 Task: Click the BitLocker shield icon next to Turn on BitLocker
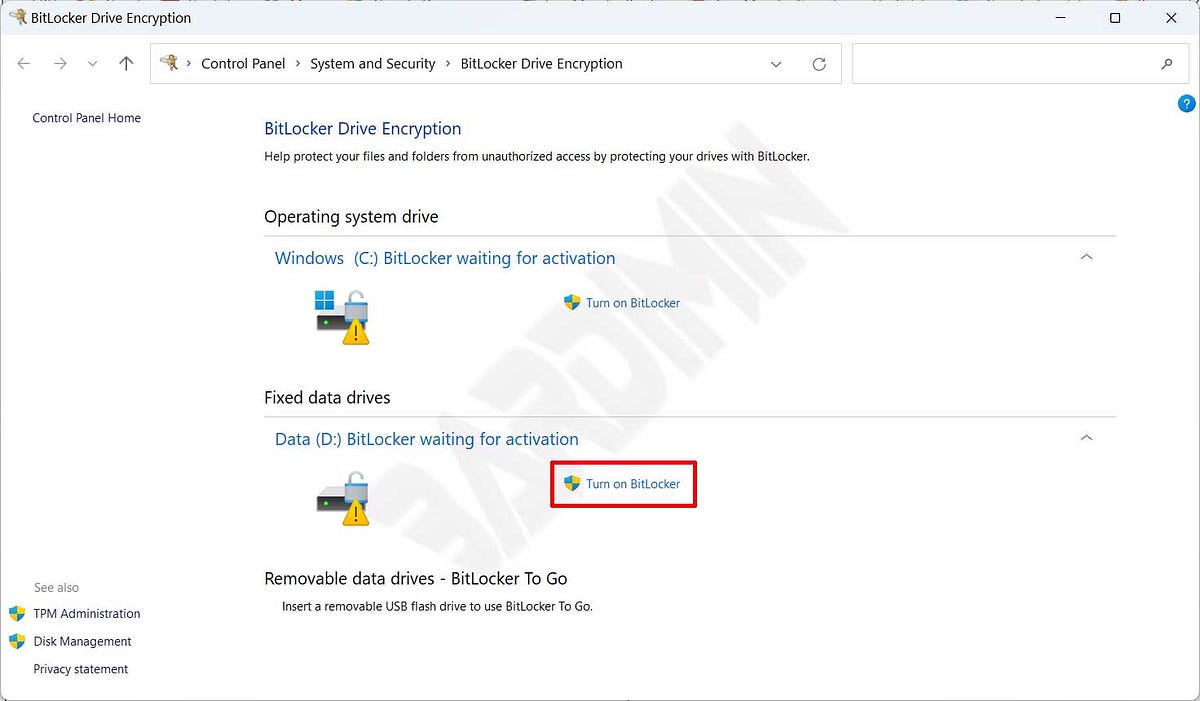coord(572,484)
